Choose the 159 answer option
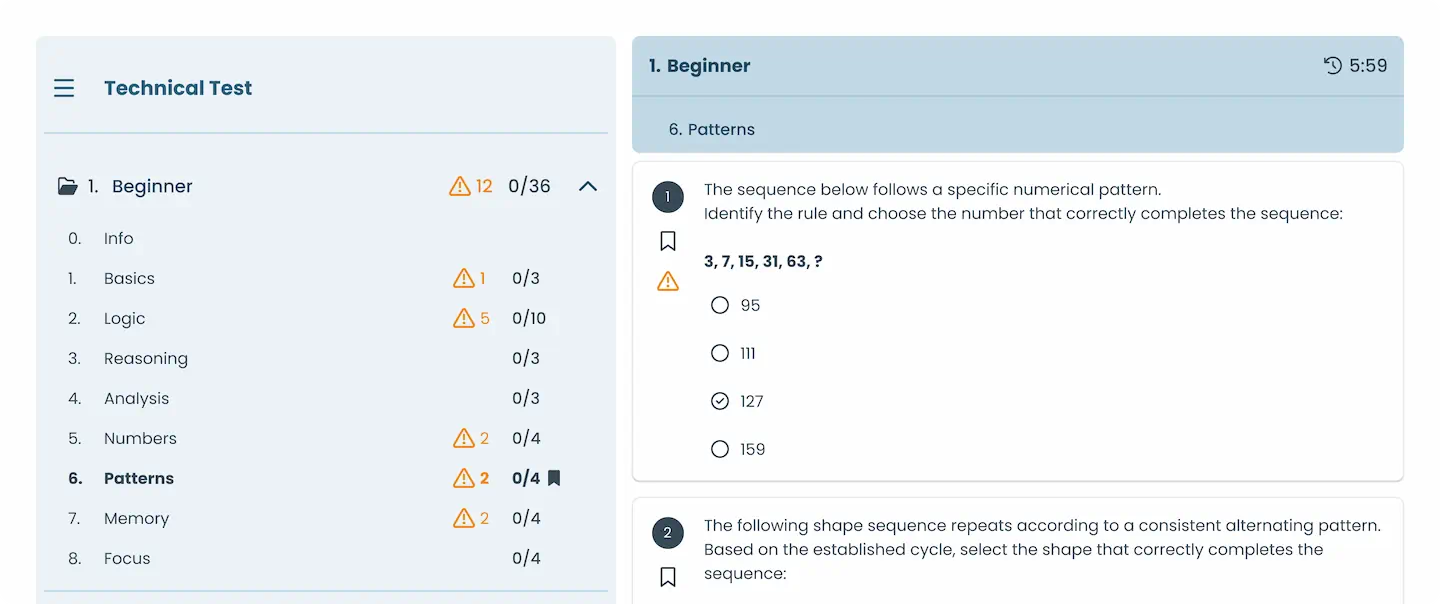The height and width of the screenshot is (604, 1440). (720, 449)
